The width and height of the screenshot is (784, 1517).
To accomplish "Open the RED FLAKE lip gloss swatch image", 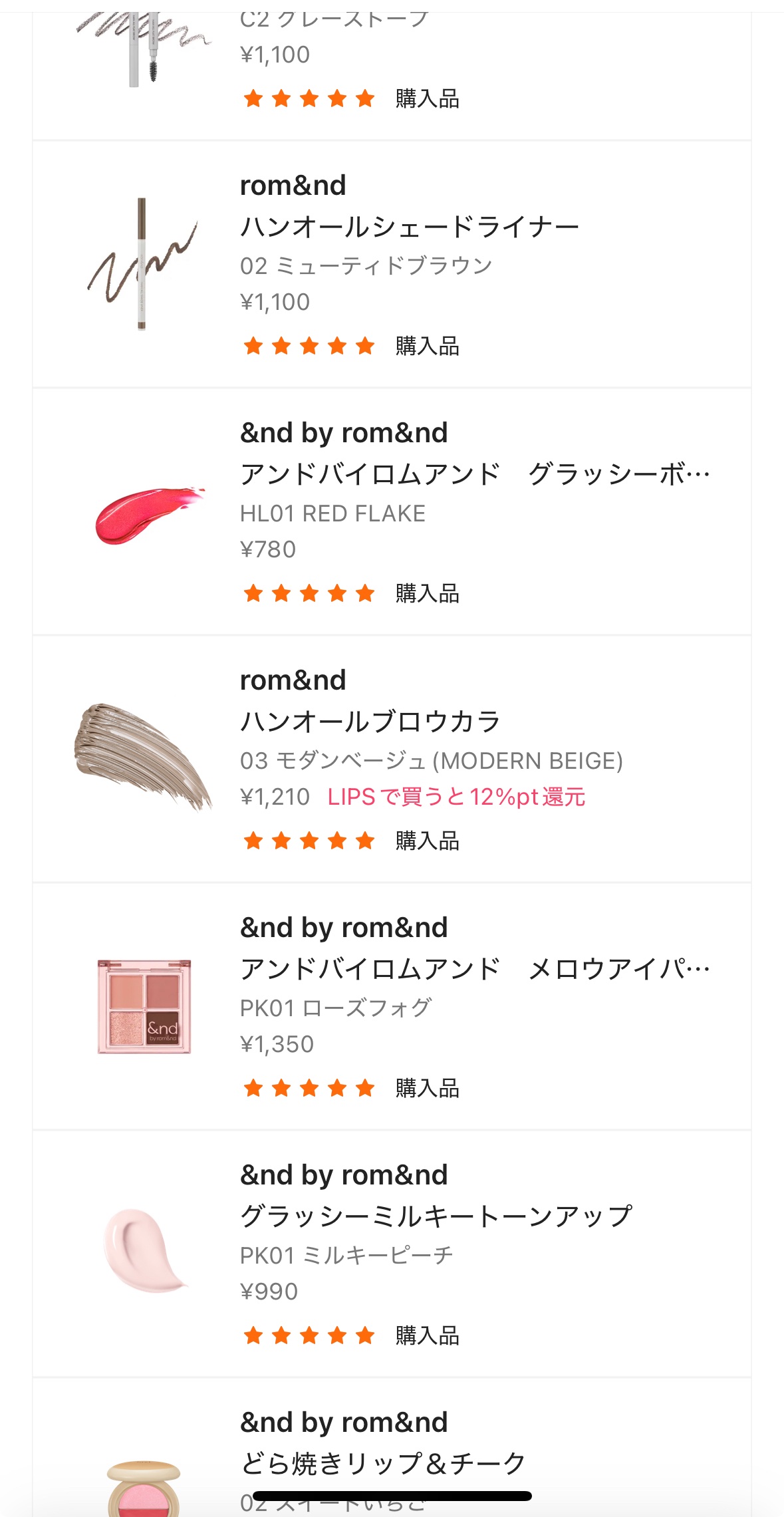I will click(x=149, y=513).
